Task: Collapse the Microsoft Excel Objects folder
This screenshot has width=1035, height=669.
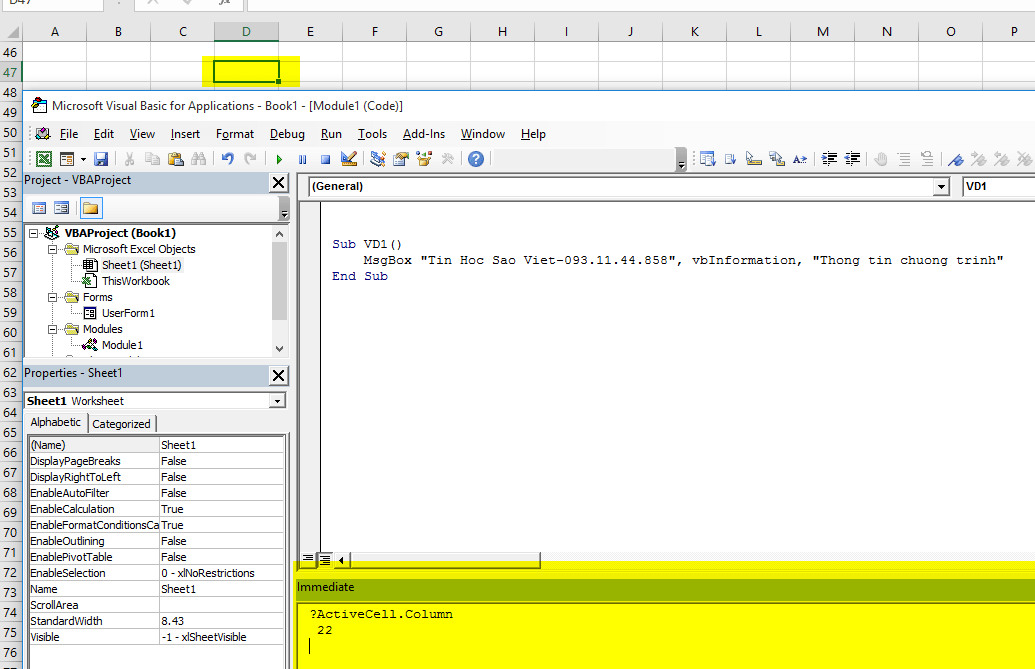Action: pyautogui.click(x=52, y=249)
